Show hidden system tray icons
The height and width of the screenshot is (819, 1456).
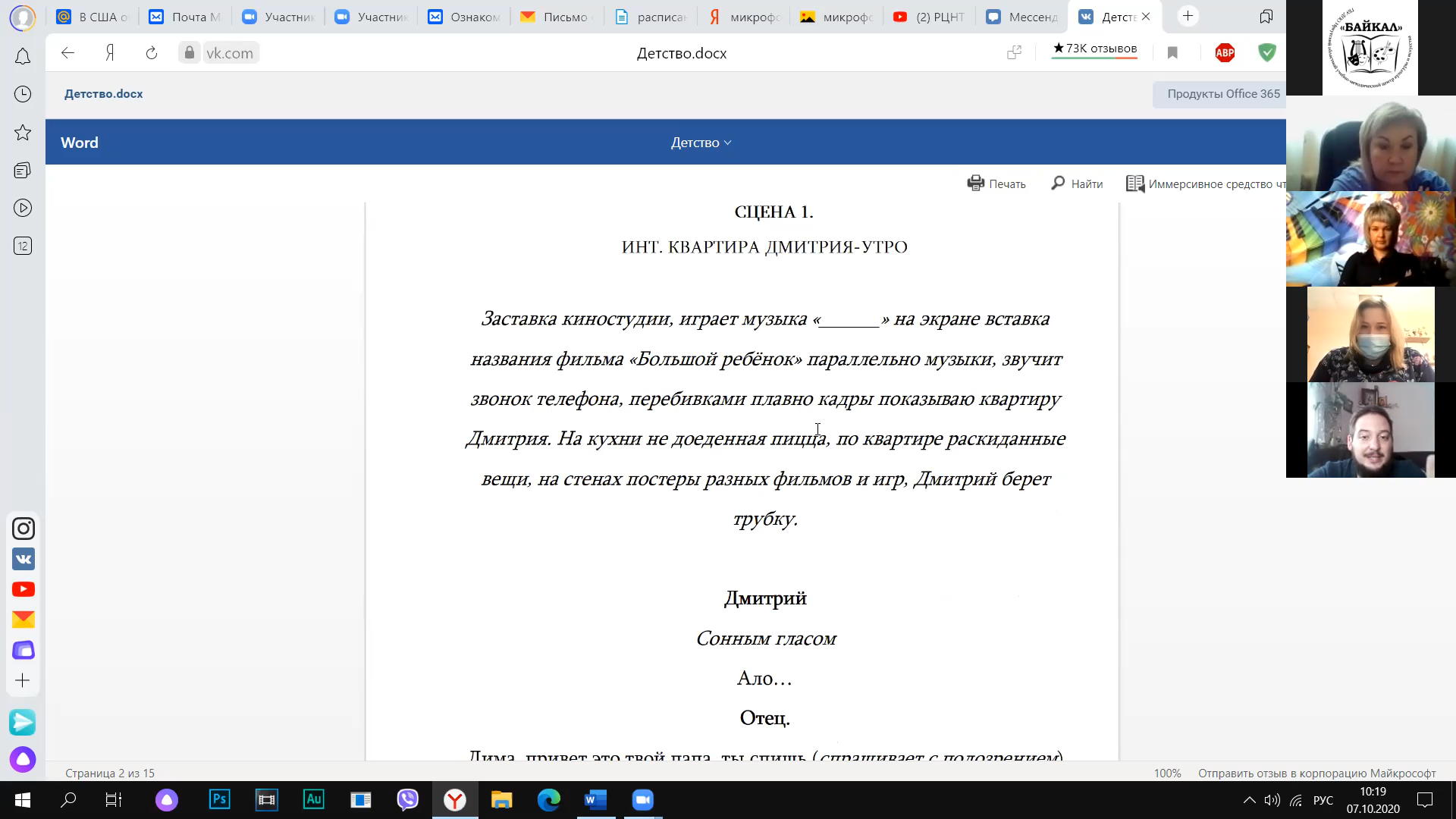[1249, 800]
